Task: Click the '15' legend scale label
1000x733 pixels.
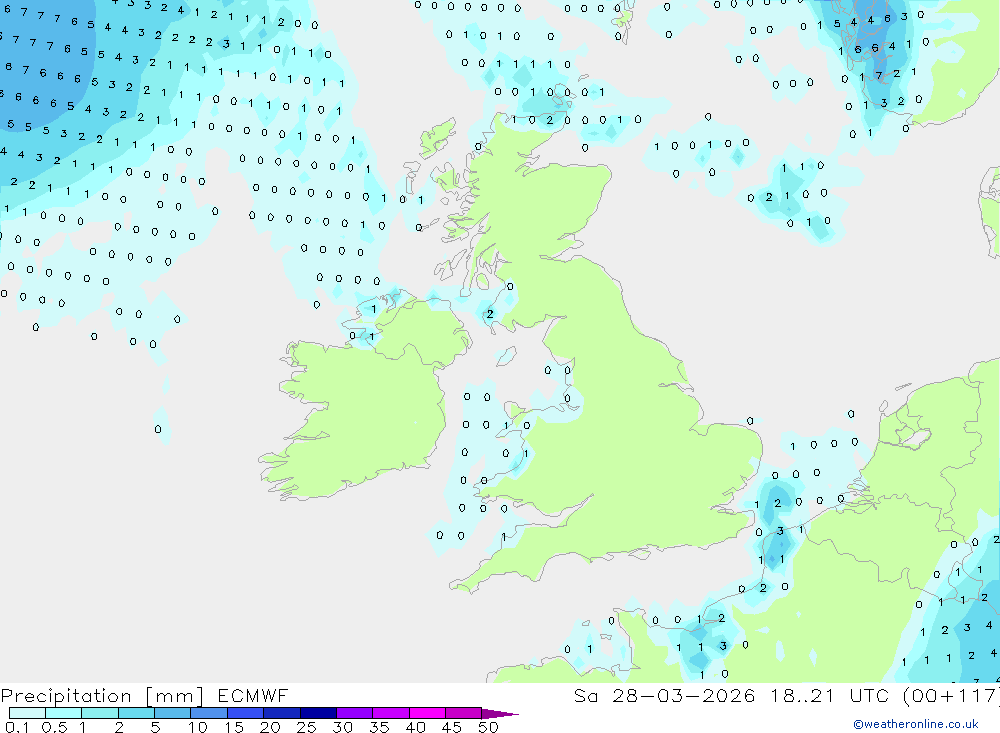Action: (234, 727)
